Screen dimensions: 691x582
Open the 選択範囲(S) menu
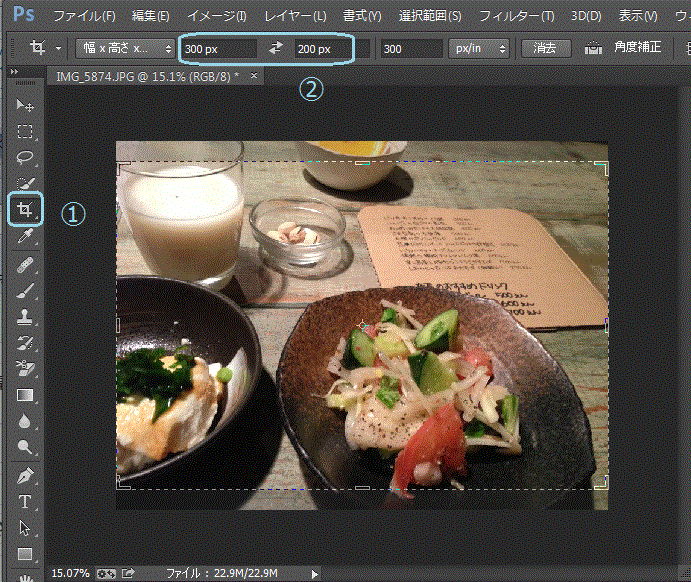(430, 16)
